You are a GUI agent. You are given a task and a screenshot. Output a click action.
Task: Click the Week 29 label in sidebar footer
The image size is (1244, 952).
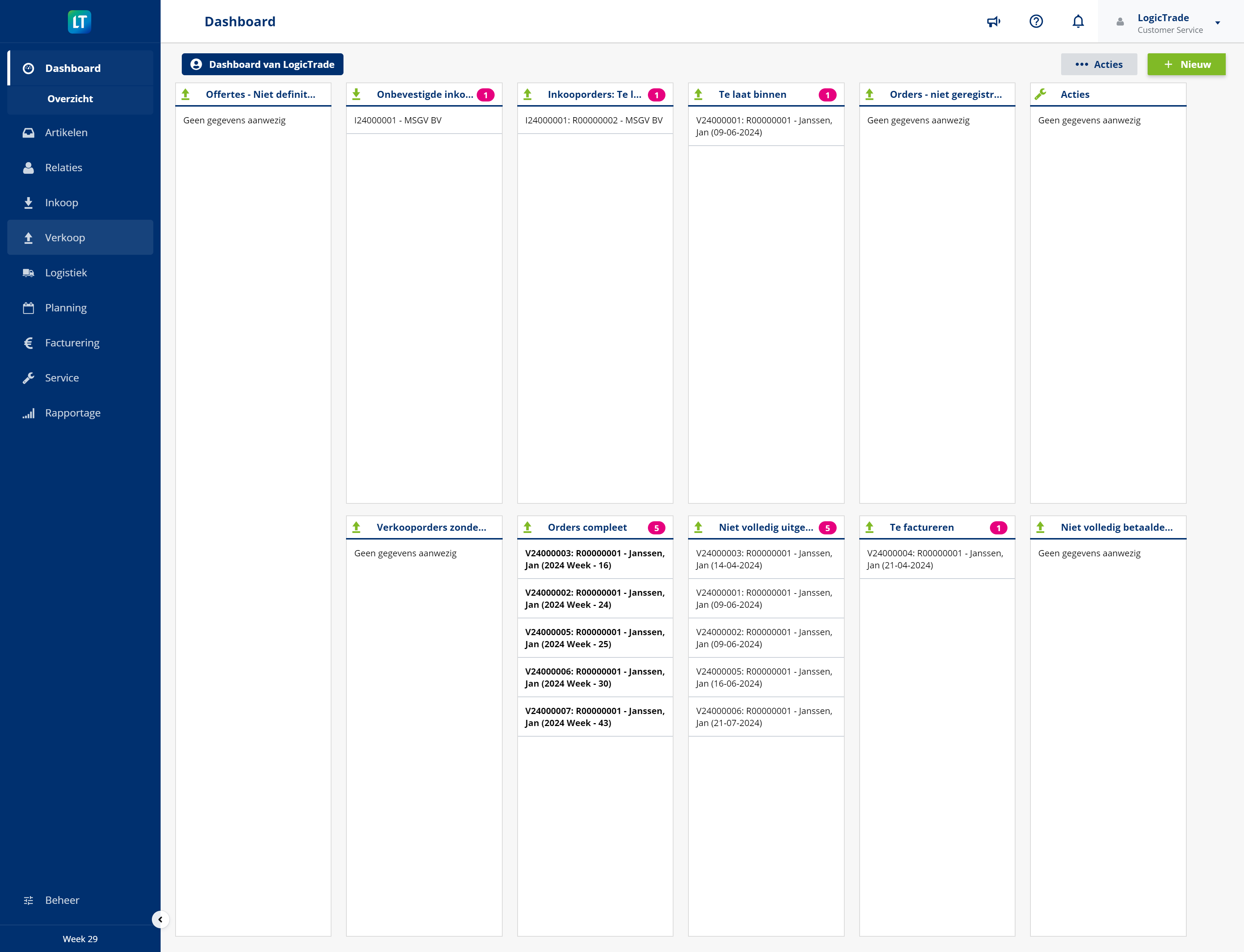tap(80, 939)
